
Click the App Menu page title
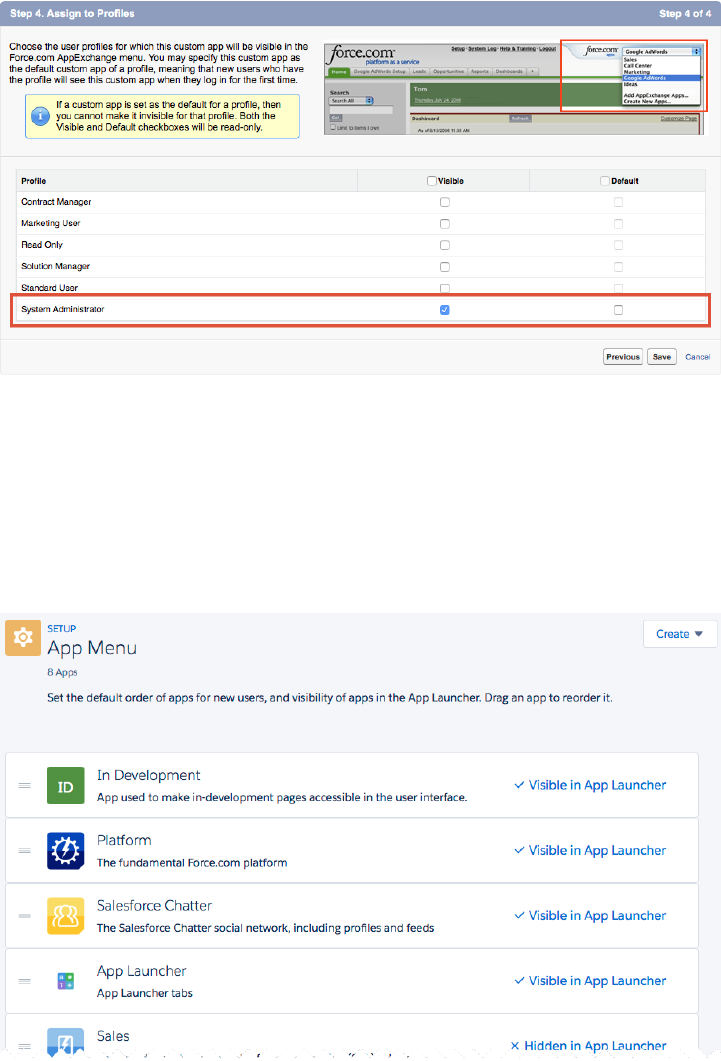92,648
